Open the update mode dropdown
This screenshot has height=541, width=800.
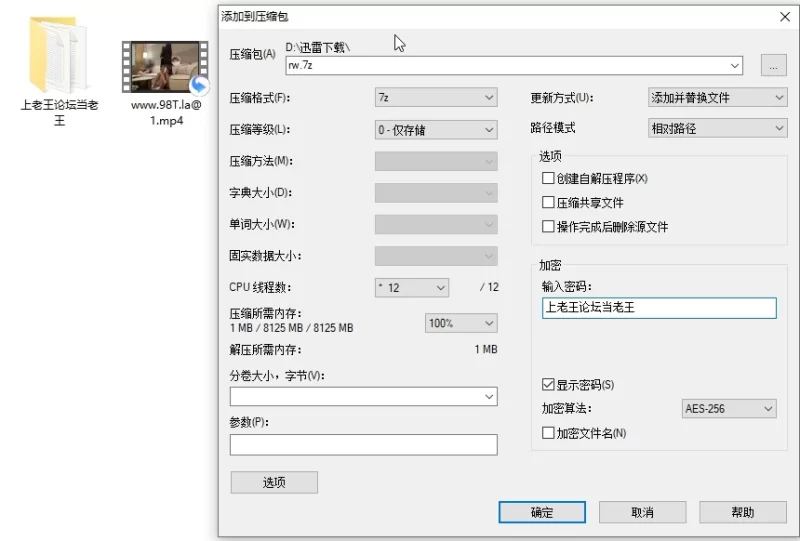[717, 98]
